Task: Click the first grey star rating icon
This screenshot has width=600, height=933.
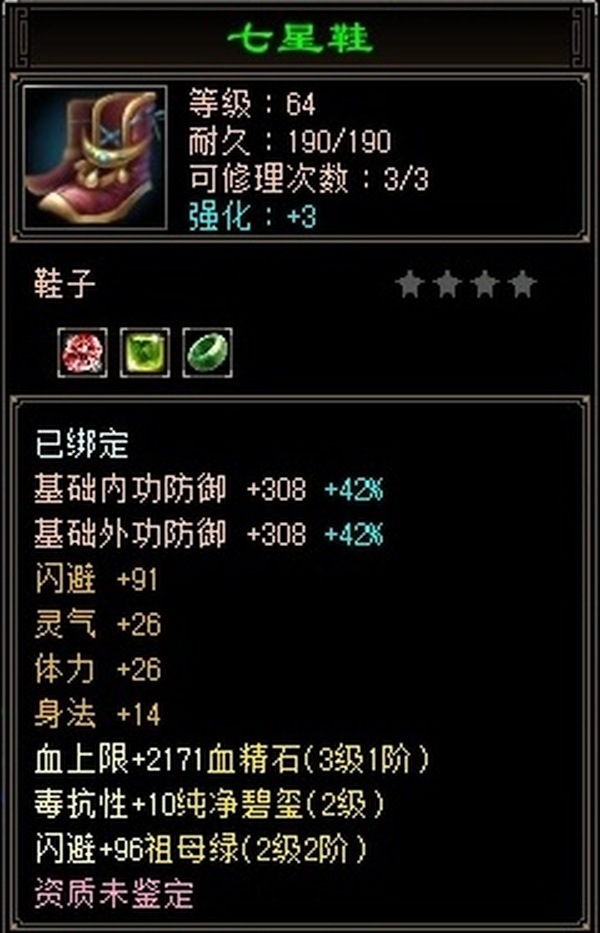Action: pos(410,284)
